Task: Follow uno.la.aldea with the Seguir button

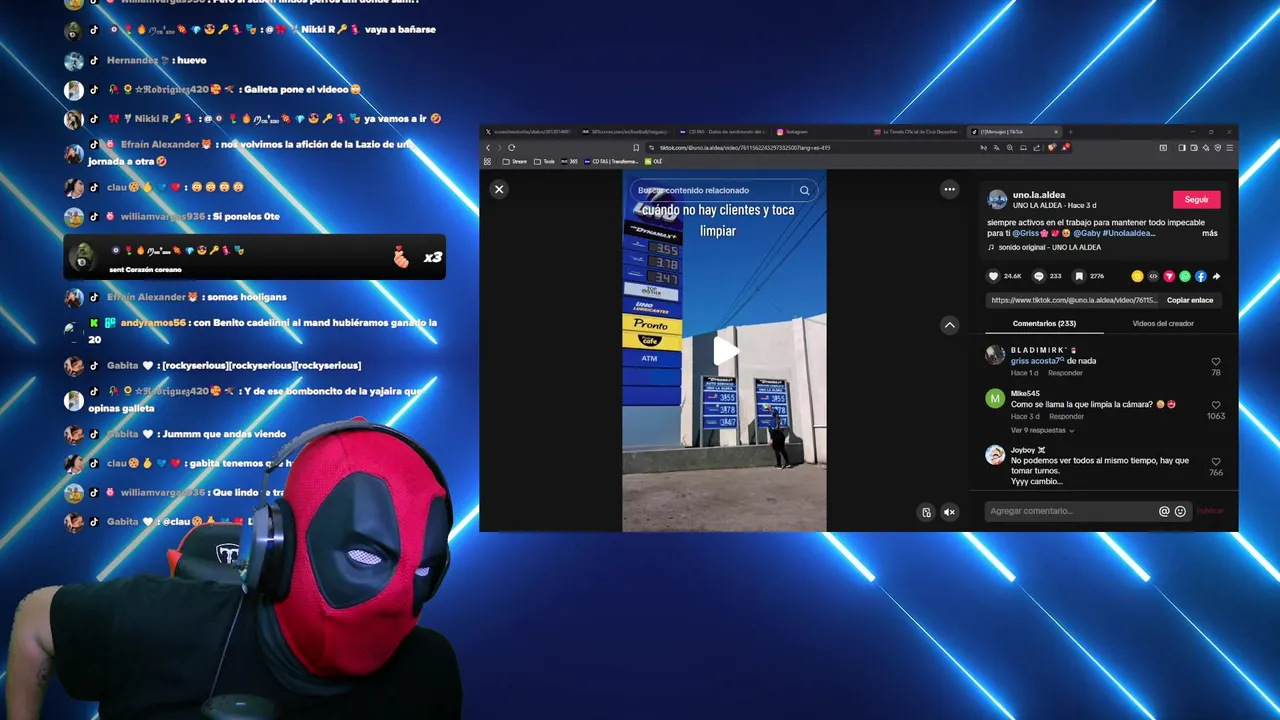Action: tap(1197, 199)
